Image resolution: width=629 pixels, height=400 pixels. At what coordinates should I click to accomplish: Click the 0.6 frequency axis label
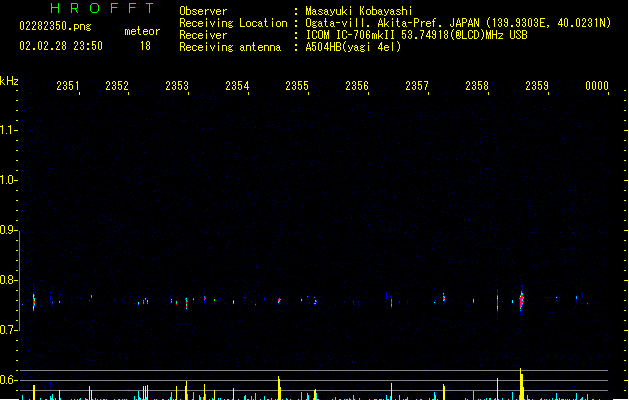pyautogui.click(x=7, y=380)
